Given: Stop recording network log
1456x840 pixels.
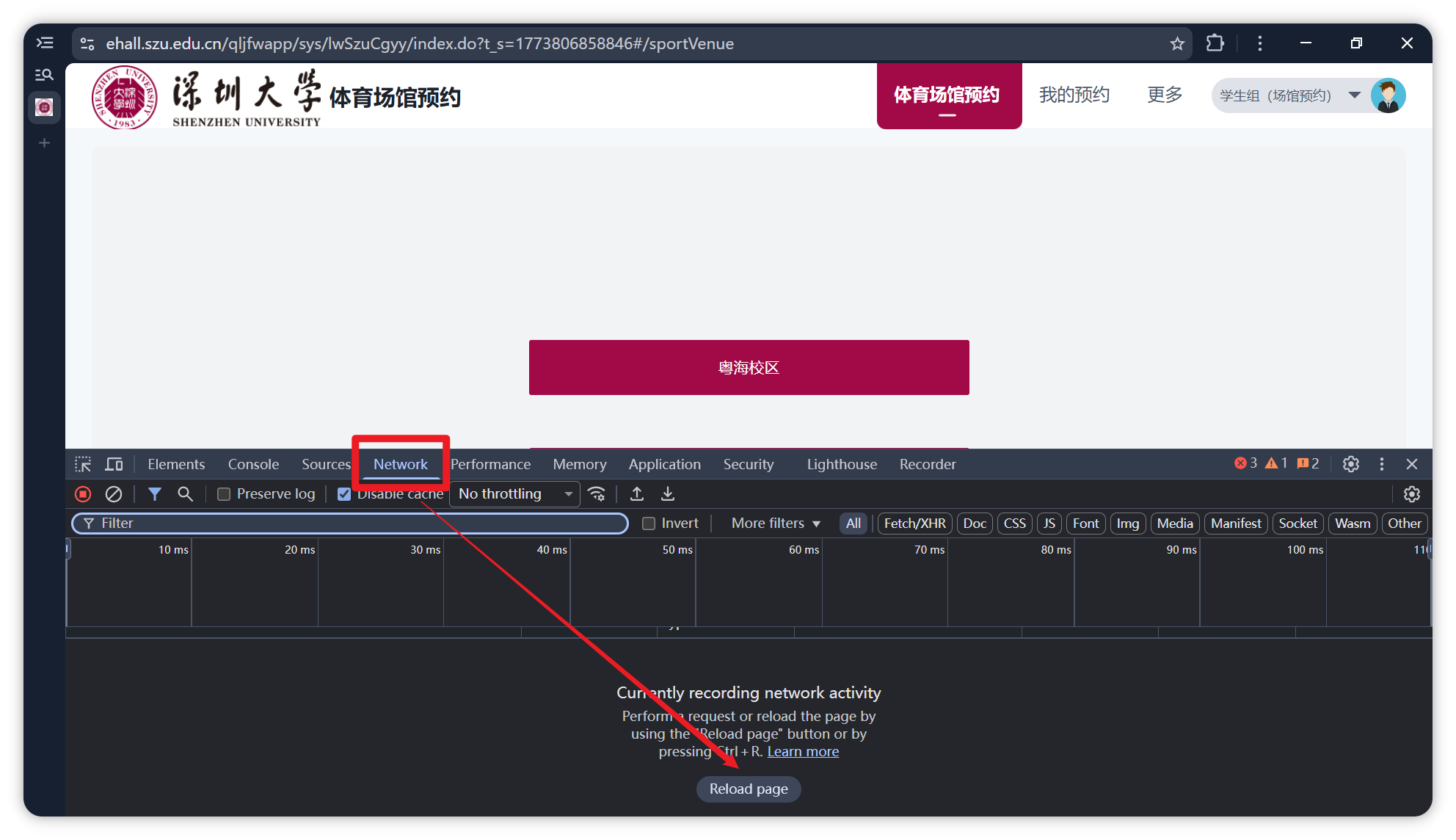Looking at the screenshot, I should [83, 494].
